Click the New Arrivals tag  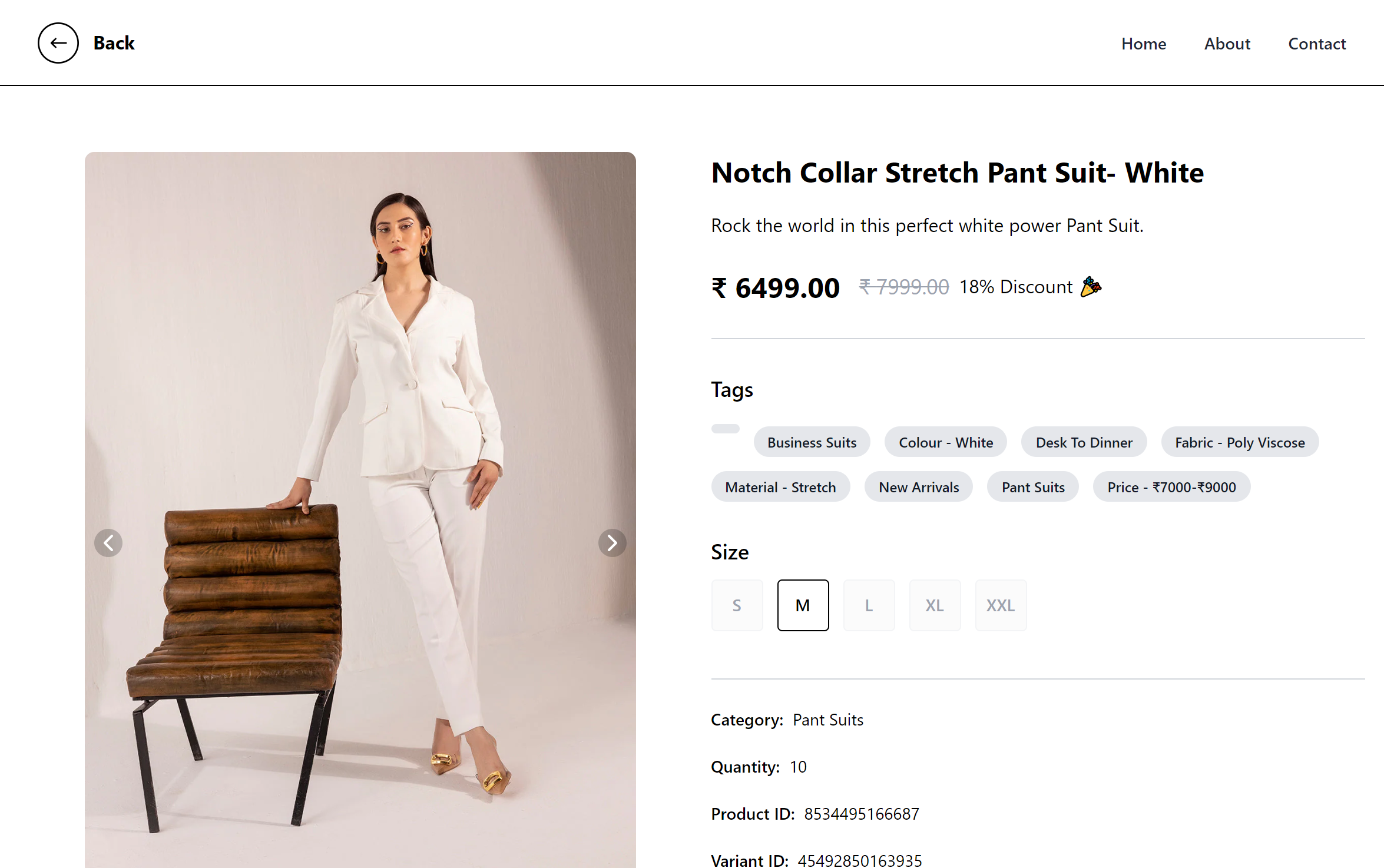pyautogui.click(x=919, y=487)
